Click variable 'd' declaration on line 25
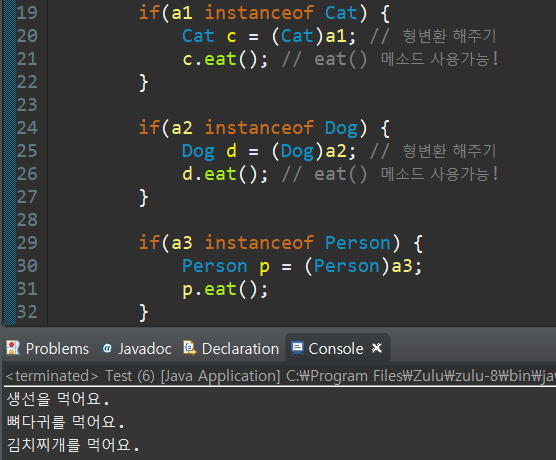This screenshot has width=556, height=460. [231, 151]
